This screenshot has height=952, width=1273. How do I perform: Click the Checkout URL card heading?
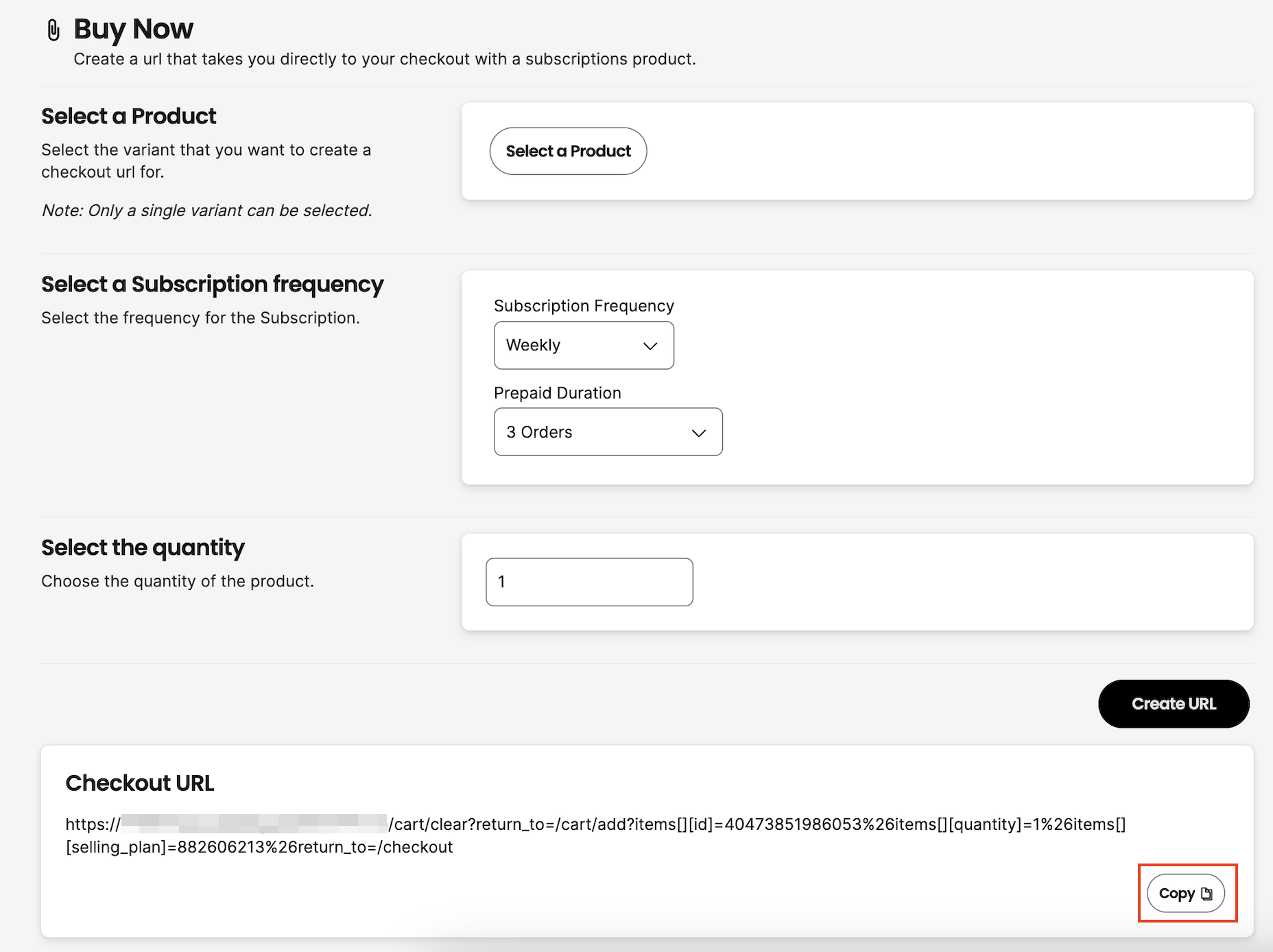(x=140, y=783)
